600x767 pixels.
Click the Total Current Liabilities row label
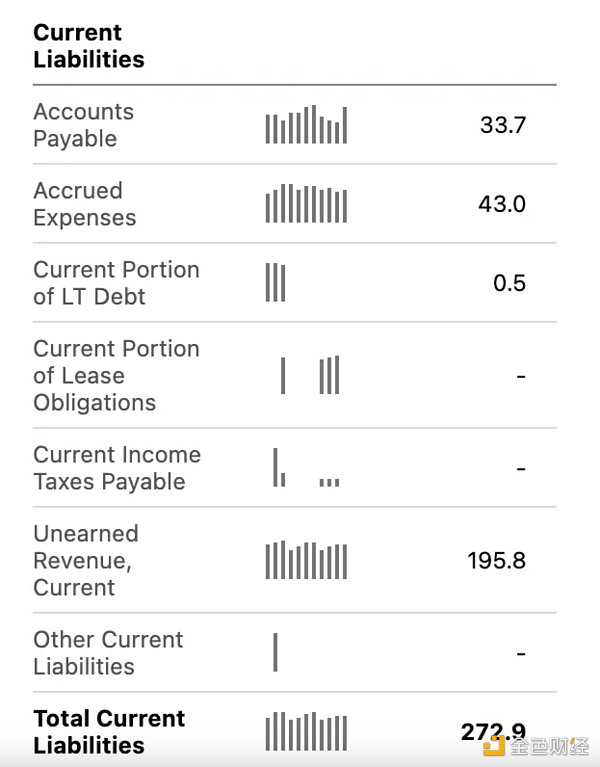pos(109,732)
